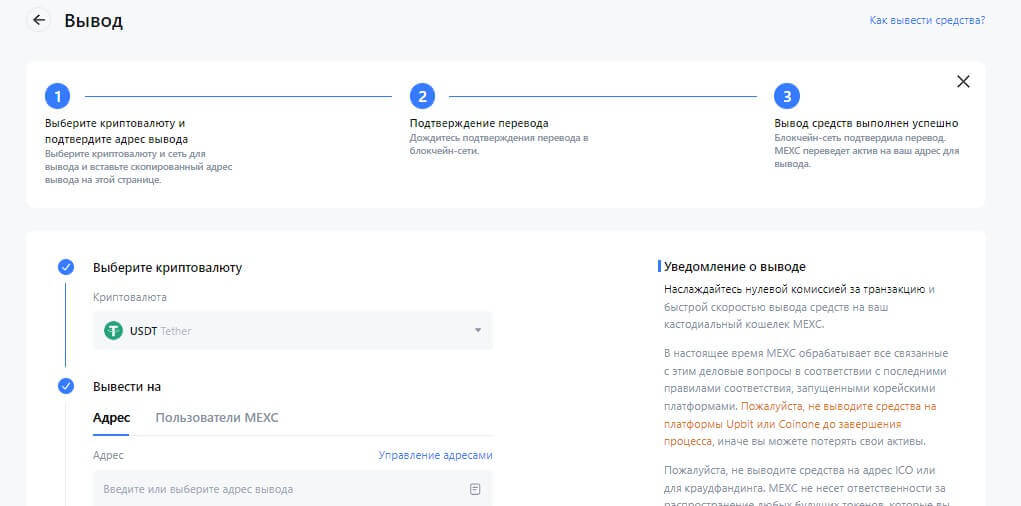This screenshot has height=506, width=1021.
Task: Open Как вывести средства? help link
Action: point(927,20)
